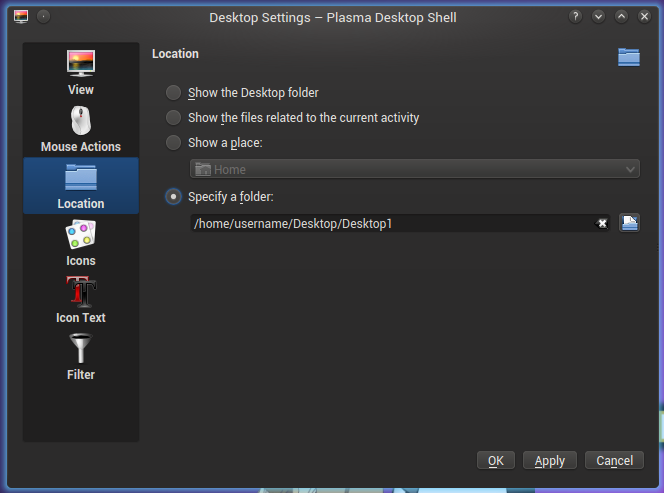Image resolution: width=664 pixels, height=493 pixels.
Task: Click the OK button
Action: pyautogui.click(x=496, y=460)
